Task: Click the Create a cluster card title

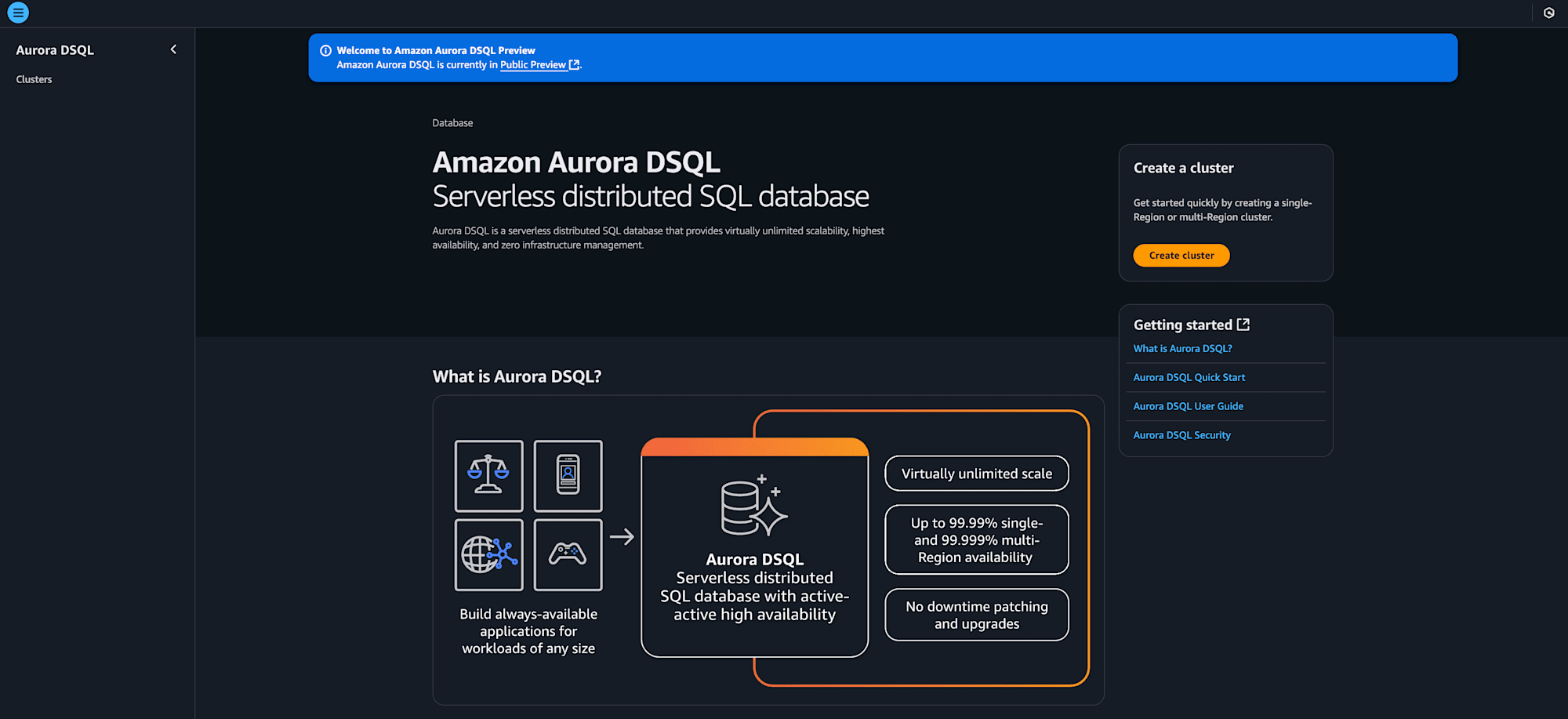Action: click(x=1183, y=169)
